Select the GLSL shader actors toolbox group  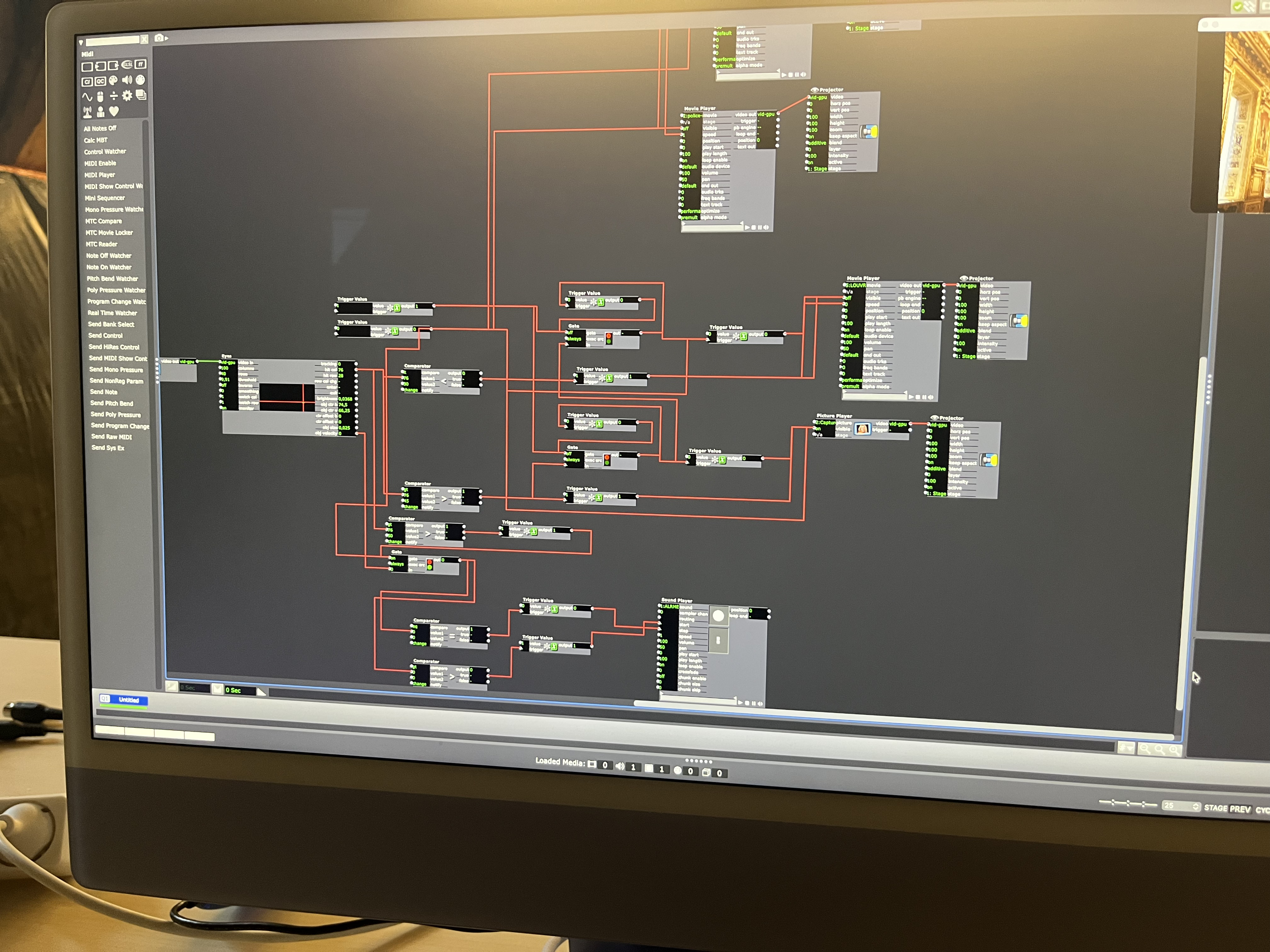127,64
